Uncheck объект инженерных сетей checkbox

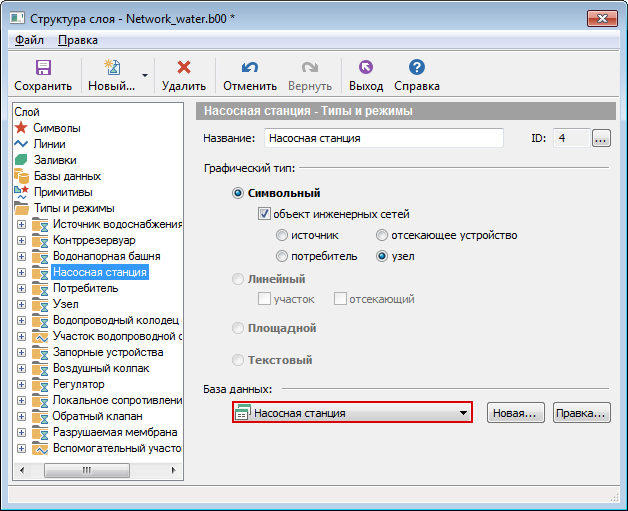265,214
